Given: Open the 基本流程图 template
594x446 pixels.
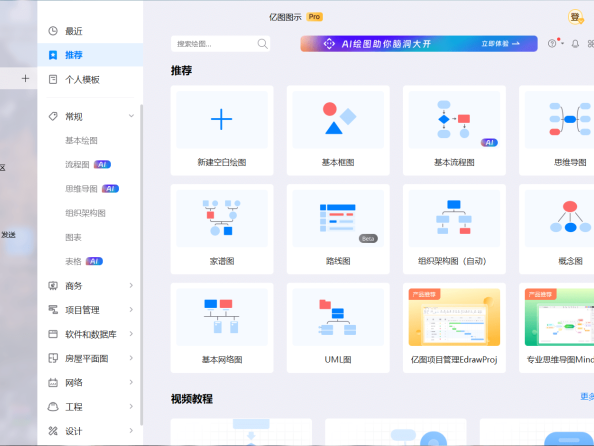Looking at the screenshot, I should (454, 130).
